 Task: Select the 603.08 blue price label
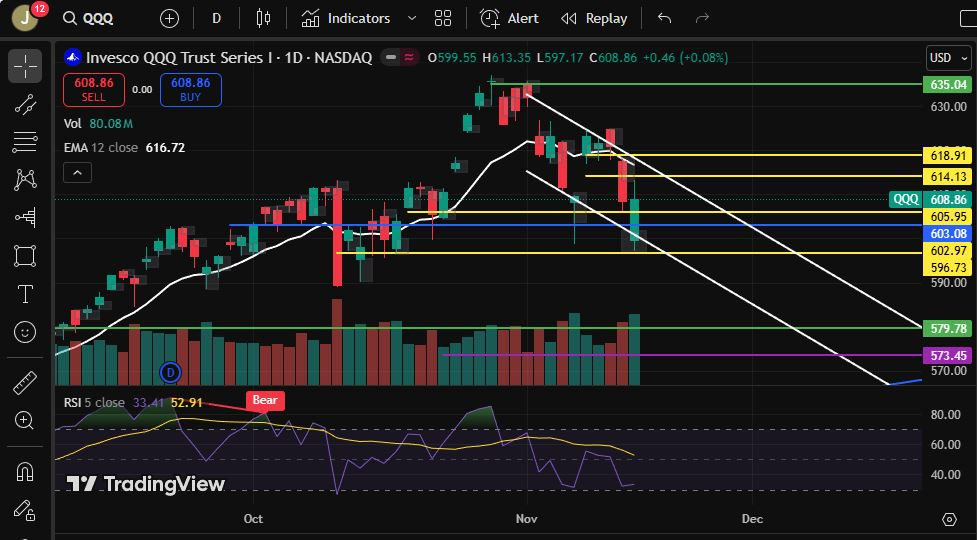click(x=948, y=234)
